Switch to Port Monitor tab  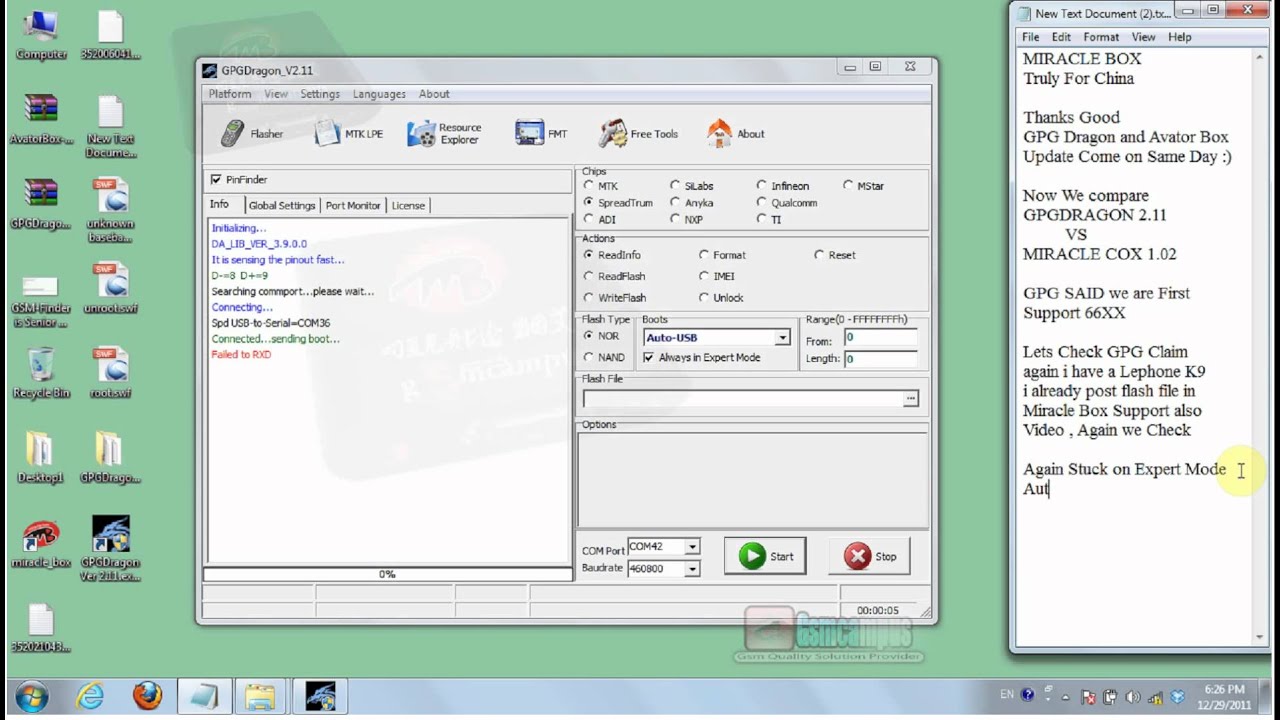pos(353,206)
